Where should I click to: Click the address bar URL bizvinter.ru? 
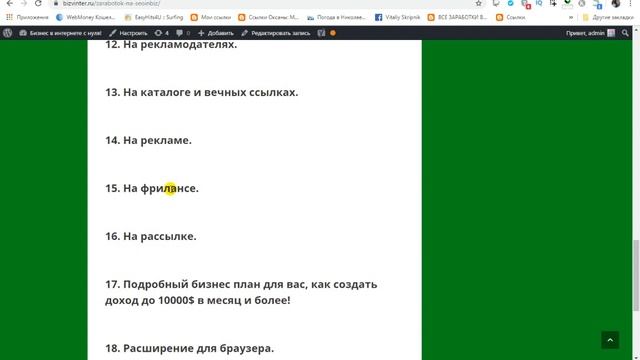coord(111,3)
